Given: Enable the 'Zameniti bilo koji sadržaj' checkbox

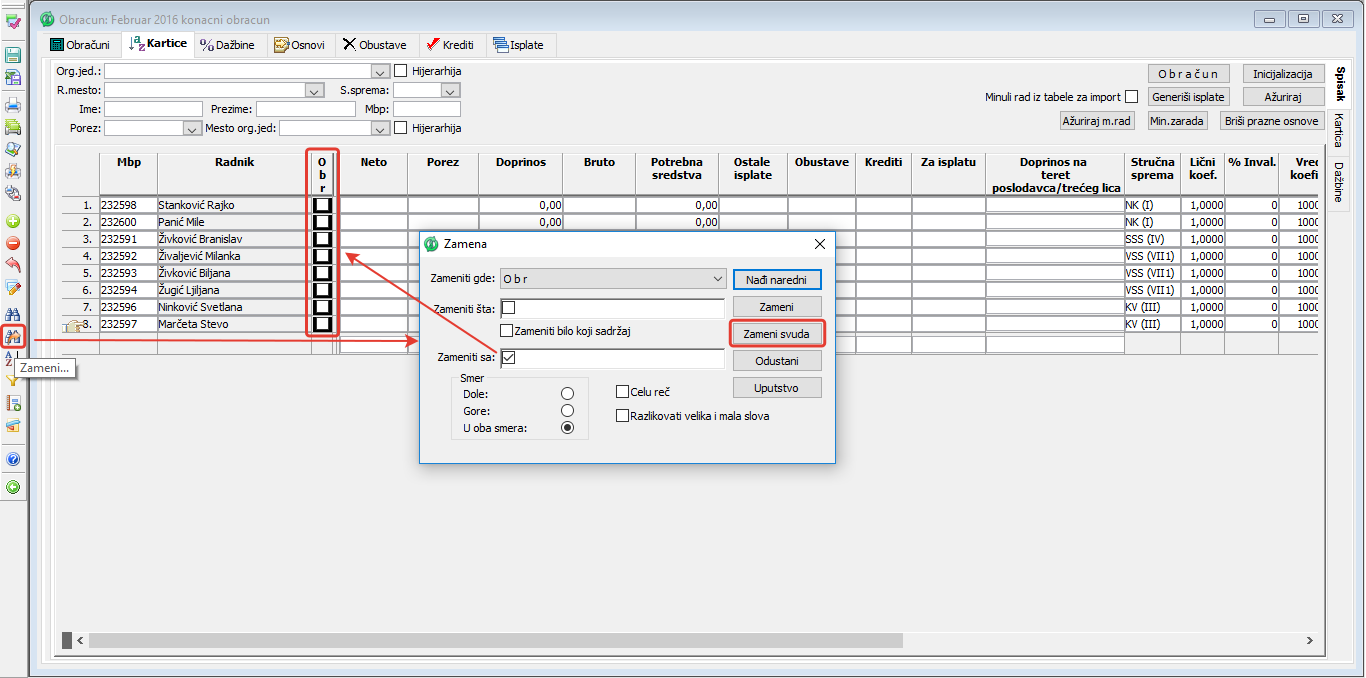Looking at the screenshot, I should coord(507,331).
